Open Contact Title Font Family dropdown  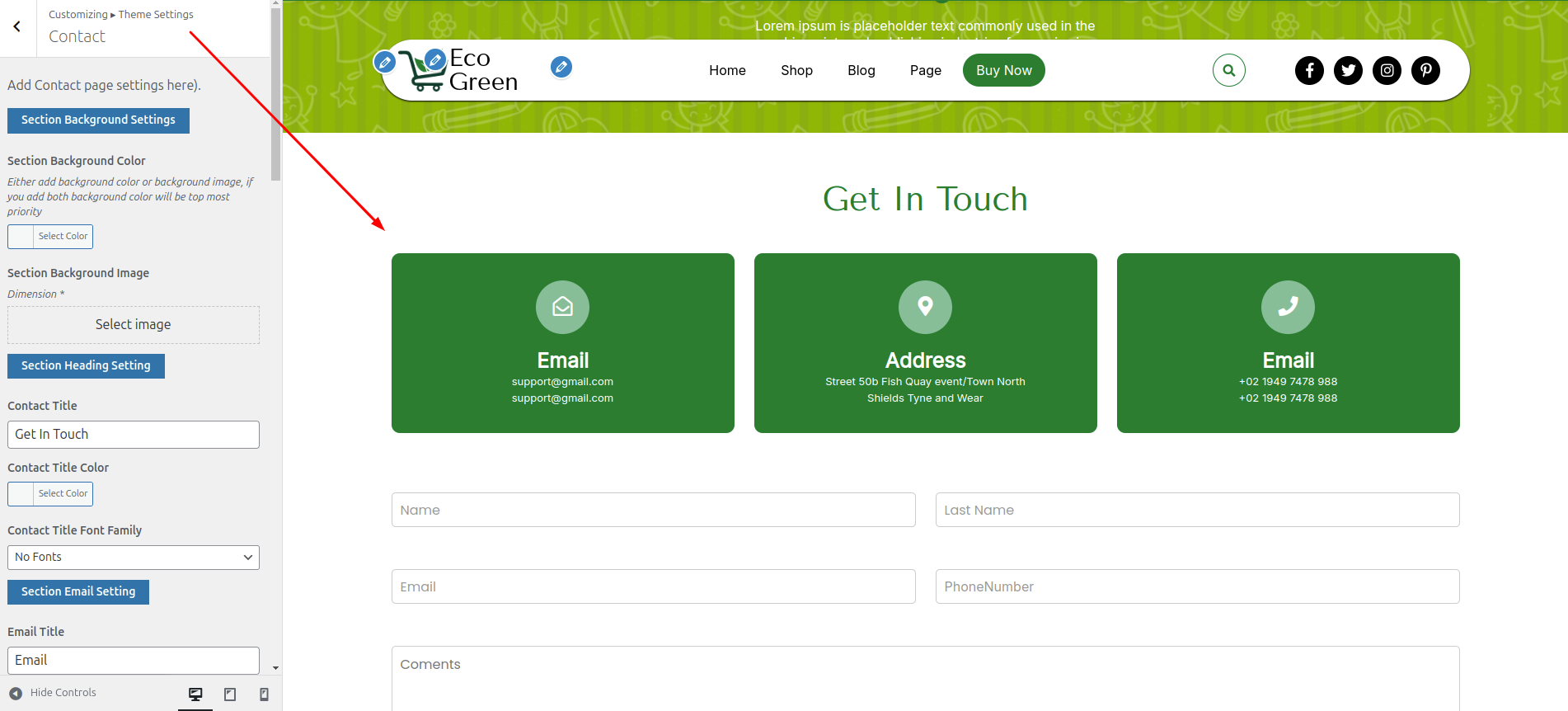pyautogui.click(x=134, y=558)
